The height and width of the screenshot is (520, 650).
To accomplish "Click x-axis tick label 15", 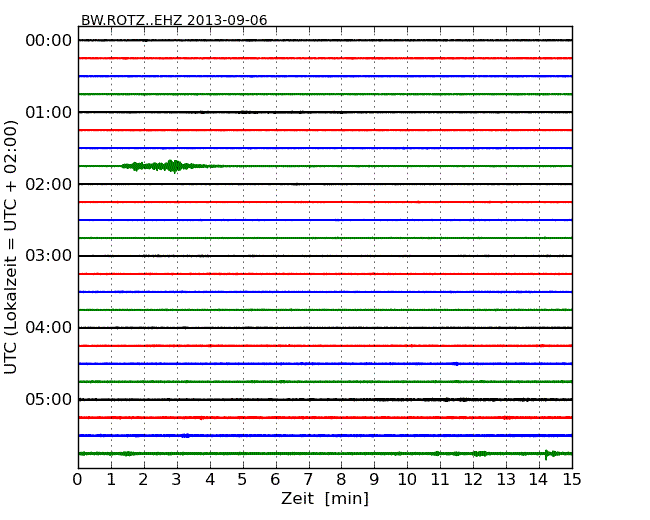I will click(x=572, y=480).
